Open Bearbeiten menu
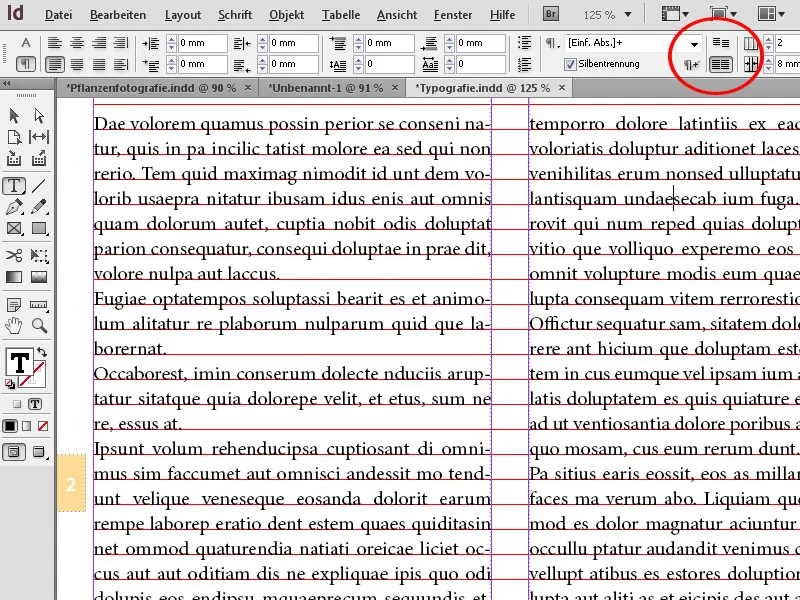Viewport: 800px width, 600px height. coord(118,15)
